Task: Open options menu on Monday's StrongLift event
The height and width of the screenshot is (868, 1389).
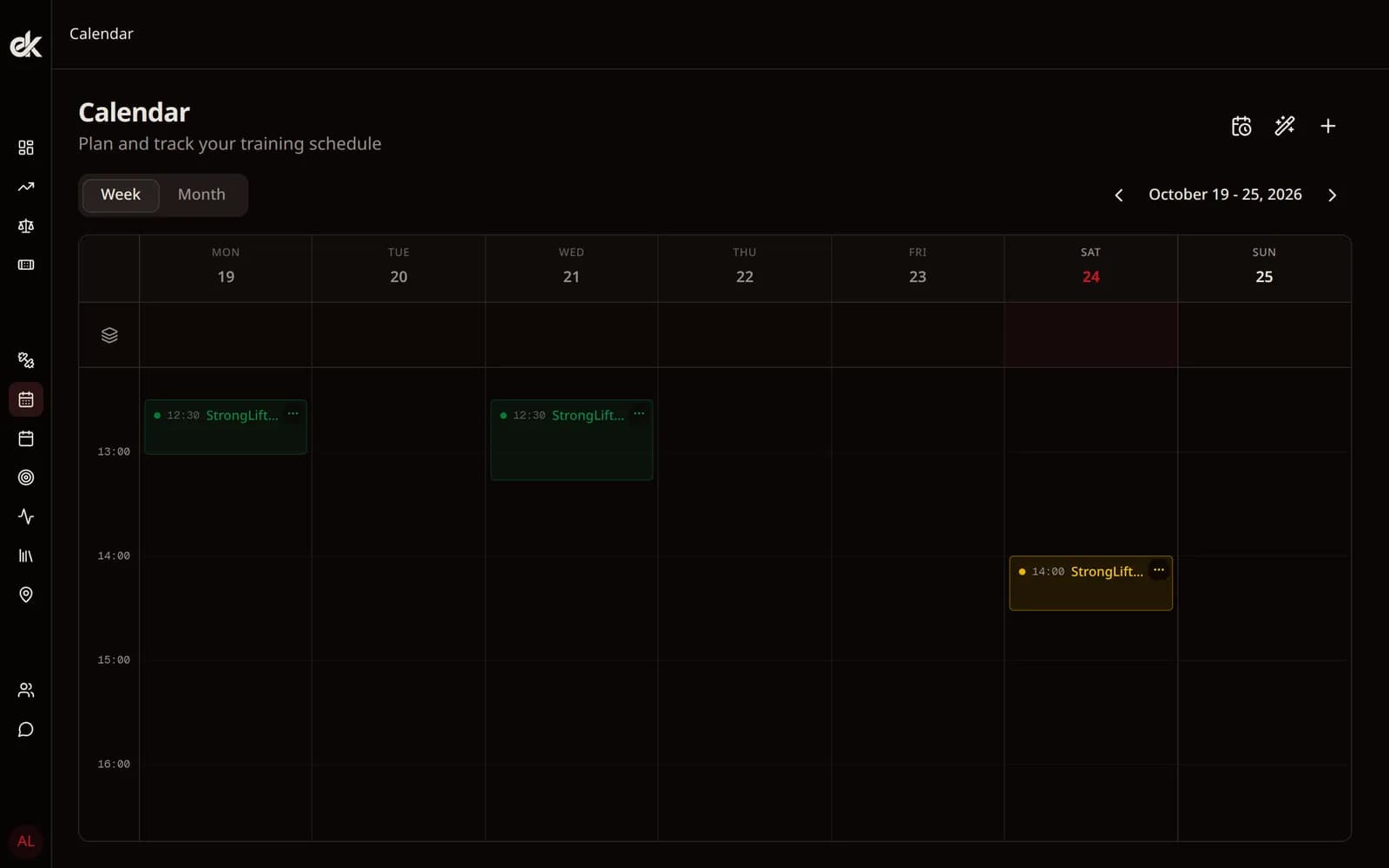Action: coord(293,414)
